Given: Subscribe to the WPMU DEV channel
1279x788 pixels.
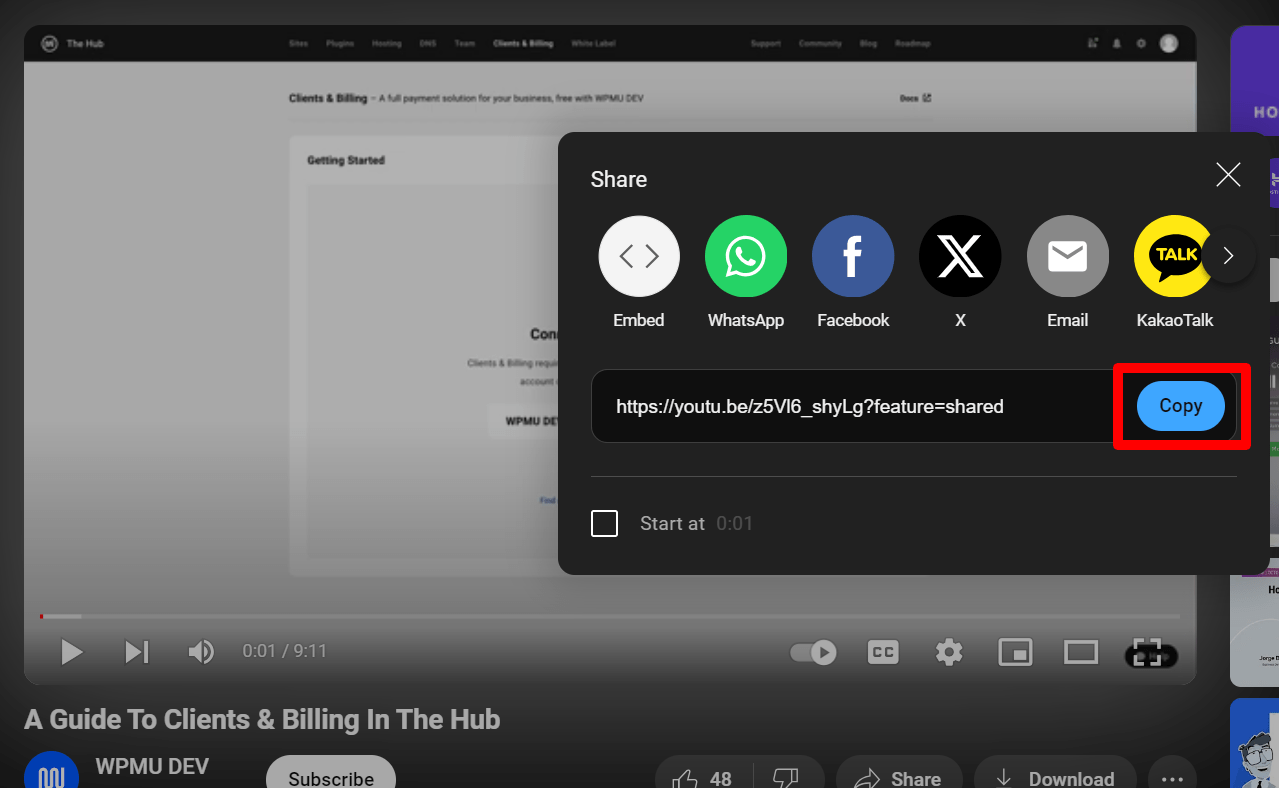Looking at the screenshot, I should pos(330,778).
